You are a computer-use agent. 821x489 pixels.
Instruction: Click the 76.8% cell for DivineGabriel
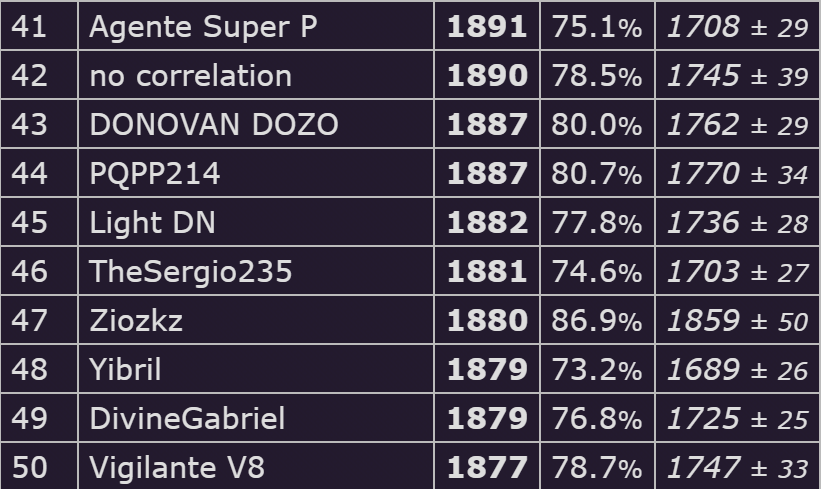pos(596,418)
